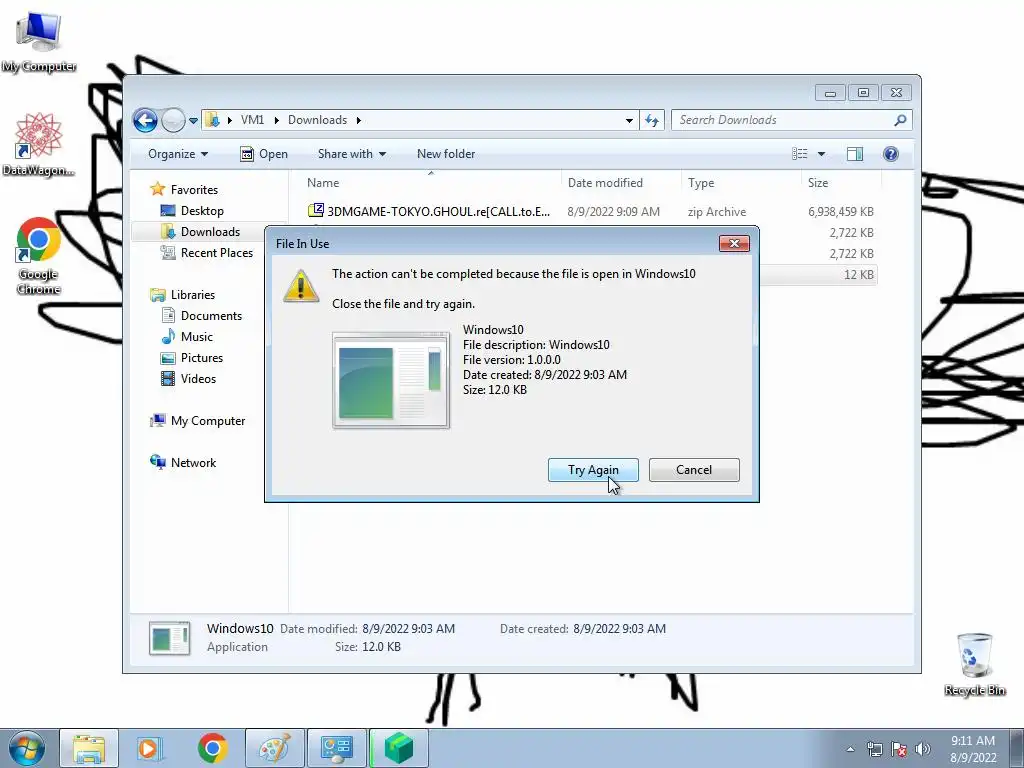Go back with the Explorer back arrow

pos(145,120)
